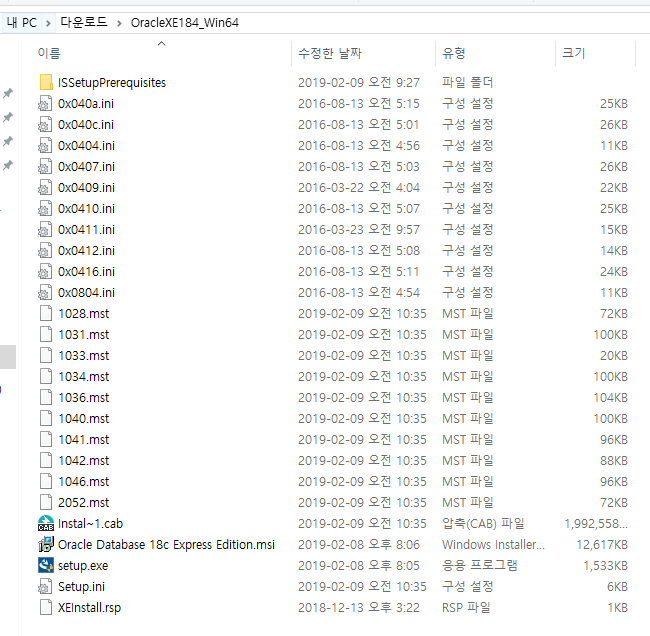Select the XEInstall.rsp file icon
Viewport: 650px width, 636px height.
coord(46,607)
